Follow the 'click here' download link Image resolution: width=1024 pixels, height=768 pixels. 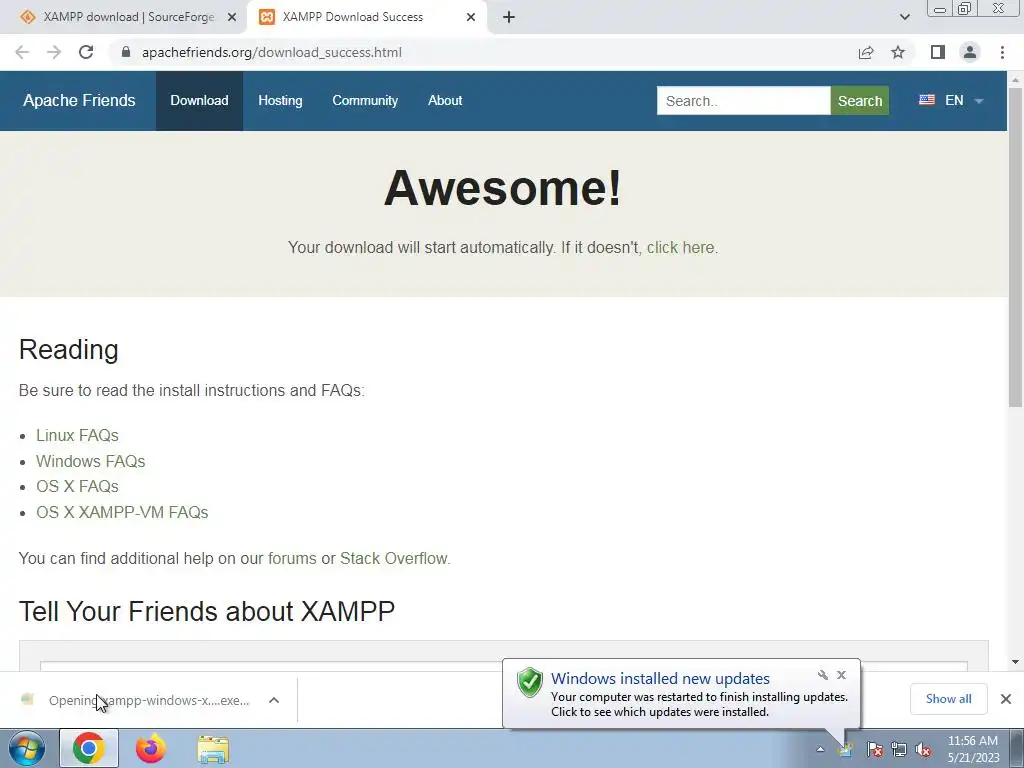point(680,248)
